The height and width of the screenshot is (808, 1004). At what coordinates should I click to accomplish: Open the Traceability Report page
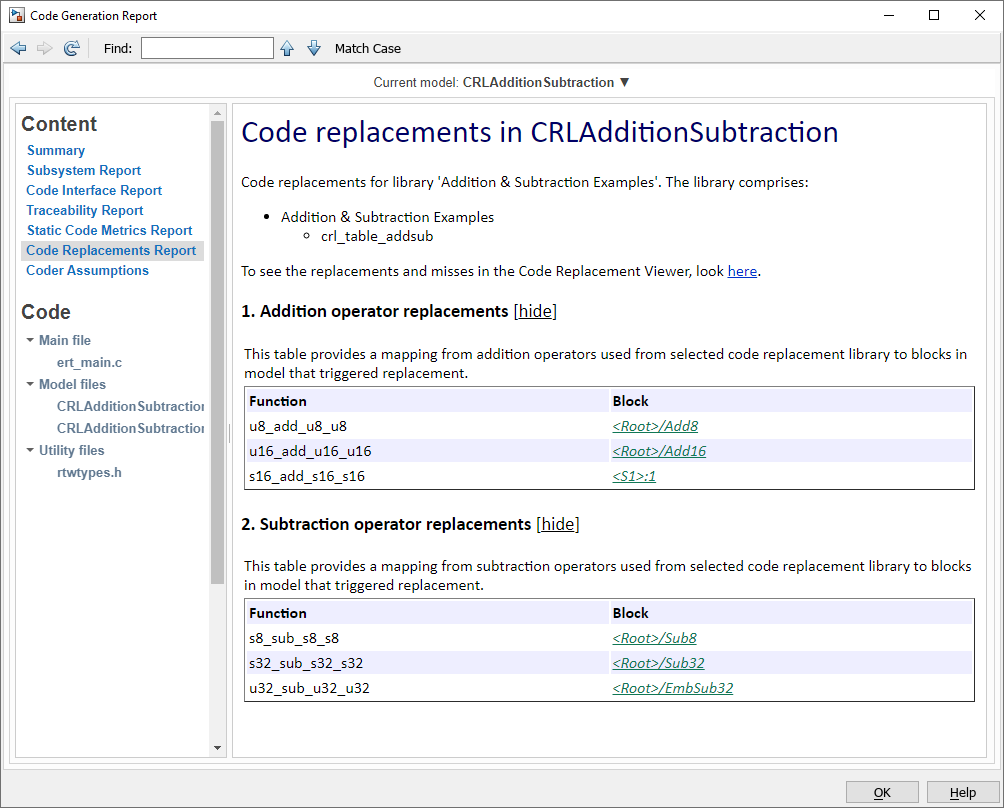(84, 210)
